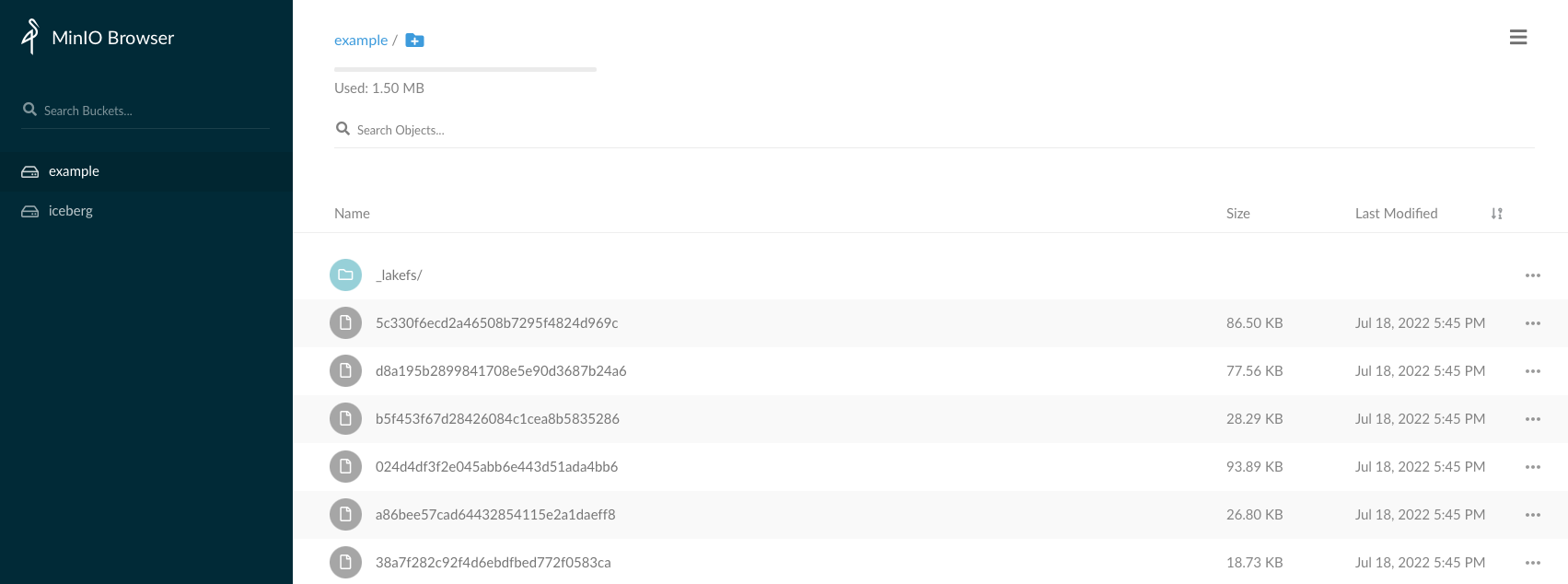The height and width of the screenshot is (584, 1568).
Task: Toggle the sort order icon beside Last Modified
Action: point(1496,214)
